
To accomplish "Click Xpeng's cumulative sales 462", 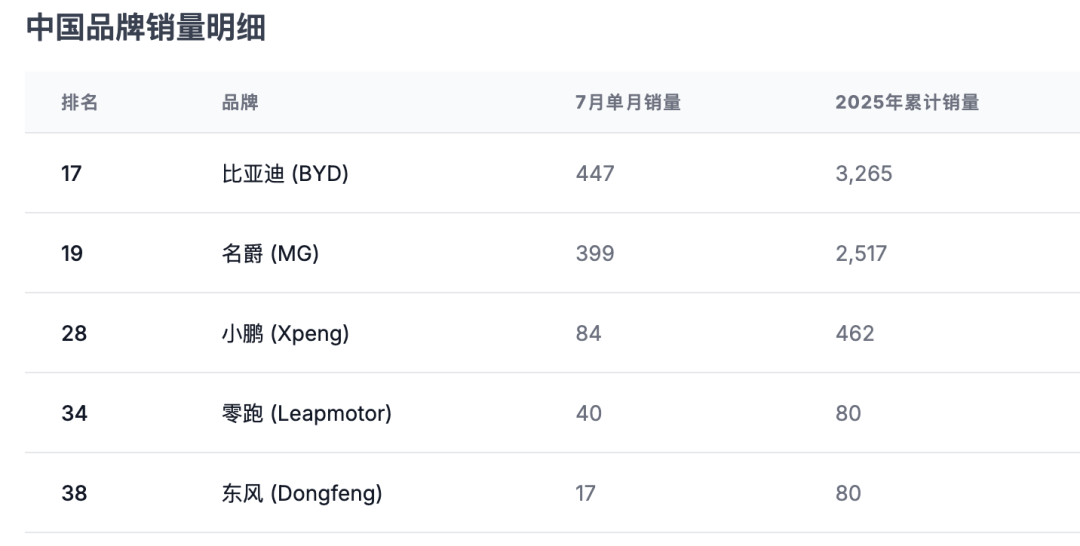I will click(855, 334).
